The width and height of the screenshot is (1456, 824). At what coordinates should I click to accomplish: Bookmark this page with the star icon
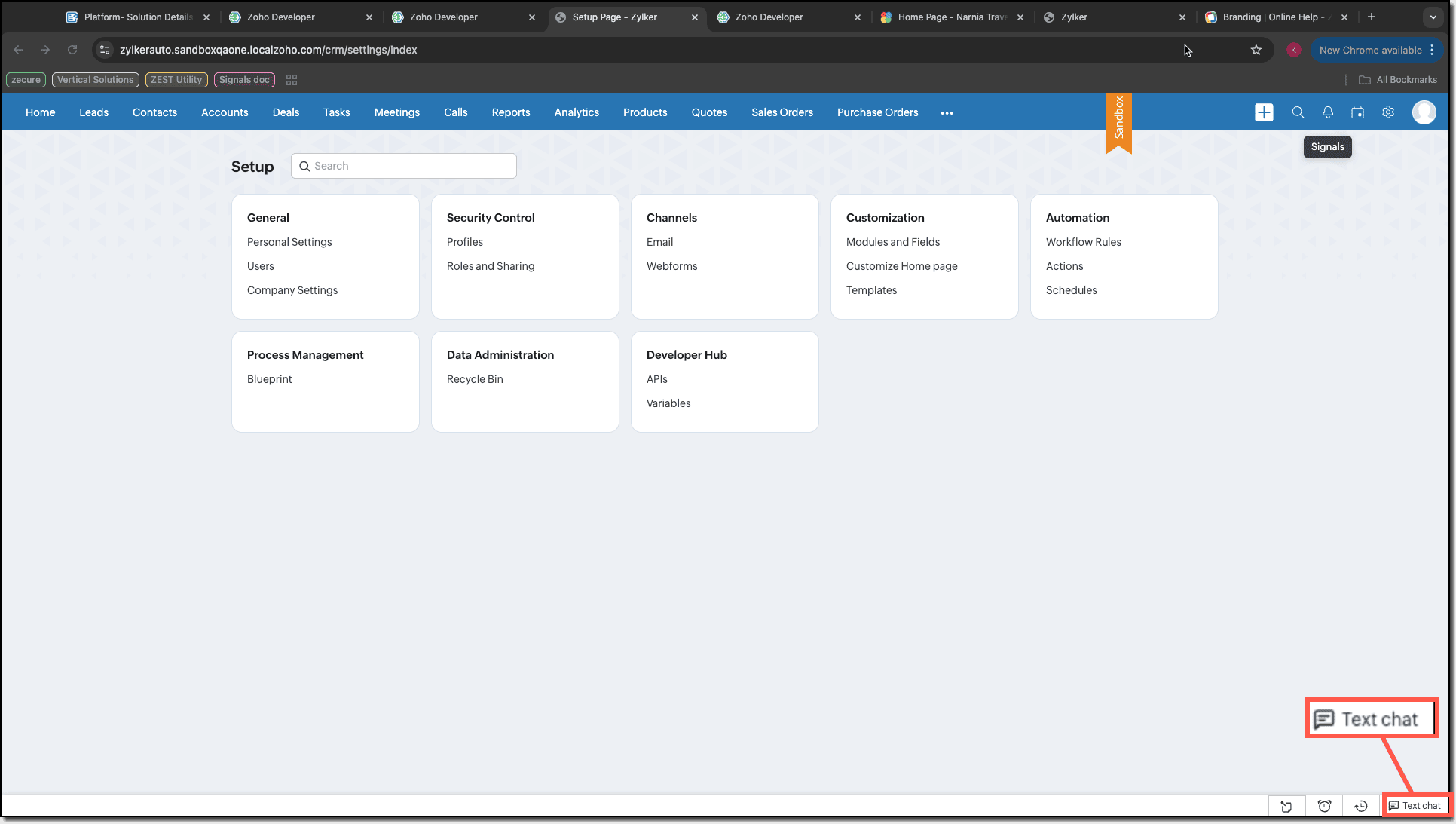click(x=1256, y=50)
